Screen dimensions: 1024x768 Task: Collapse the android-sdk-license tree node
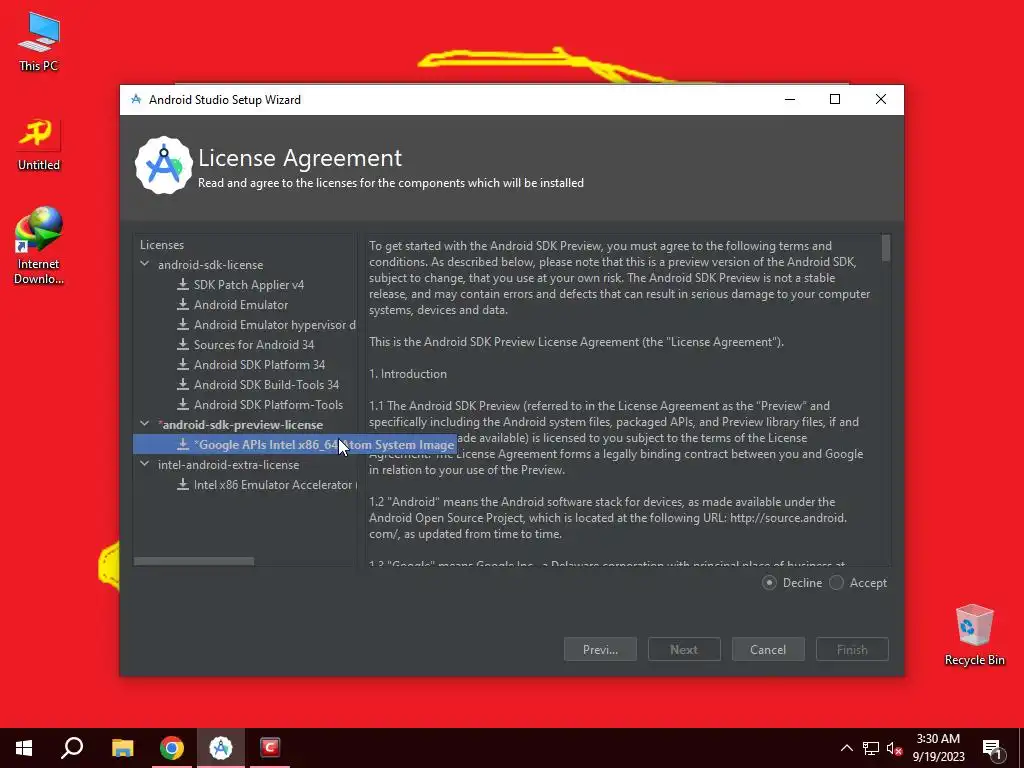tap(144, 264)
